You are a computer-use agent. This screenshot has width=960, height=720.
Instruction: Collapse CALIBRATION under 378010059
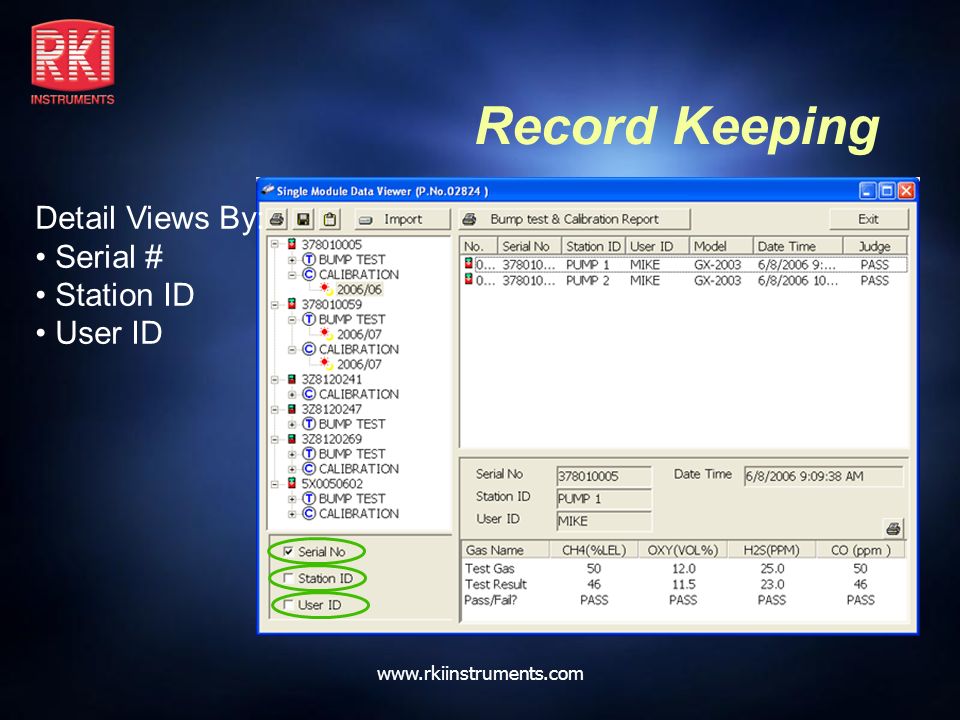point(292,349)
